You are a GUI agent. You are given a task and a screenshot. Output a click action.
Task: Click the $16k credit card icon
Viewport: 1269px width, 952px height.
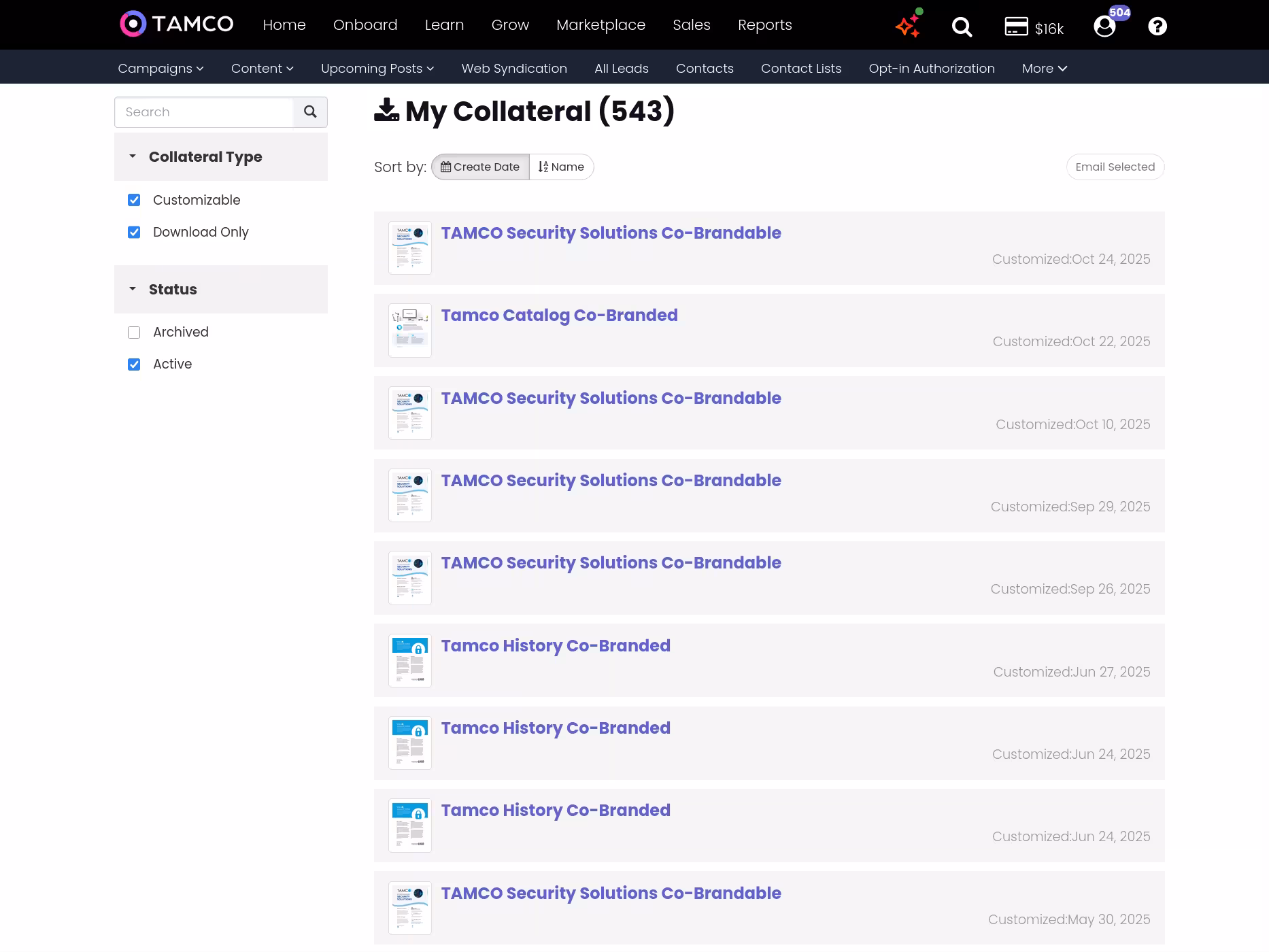point(1016,27)
